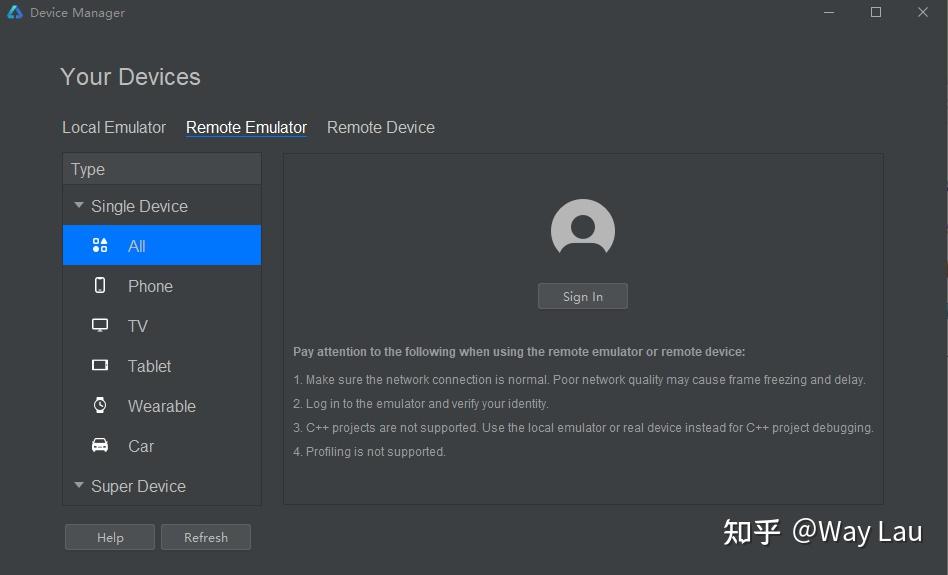Screen dimensions: 948x575
Task: Click the Car device icon
Action: click(x=100, y=446)
